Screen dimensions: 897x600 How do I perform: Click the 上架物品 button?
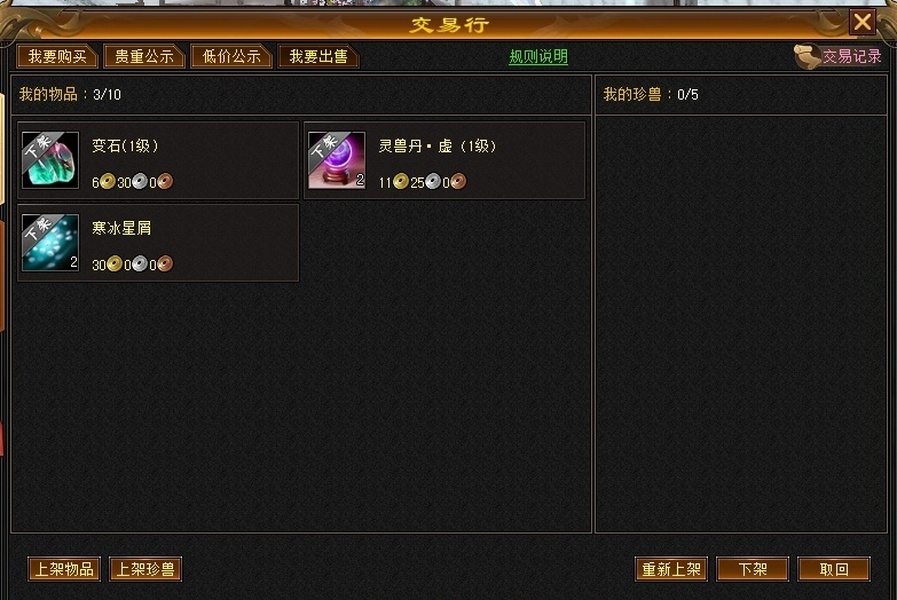(64, 569)
